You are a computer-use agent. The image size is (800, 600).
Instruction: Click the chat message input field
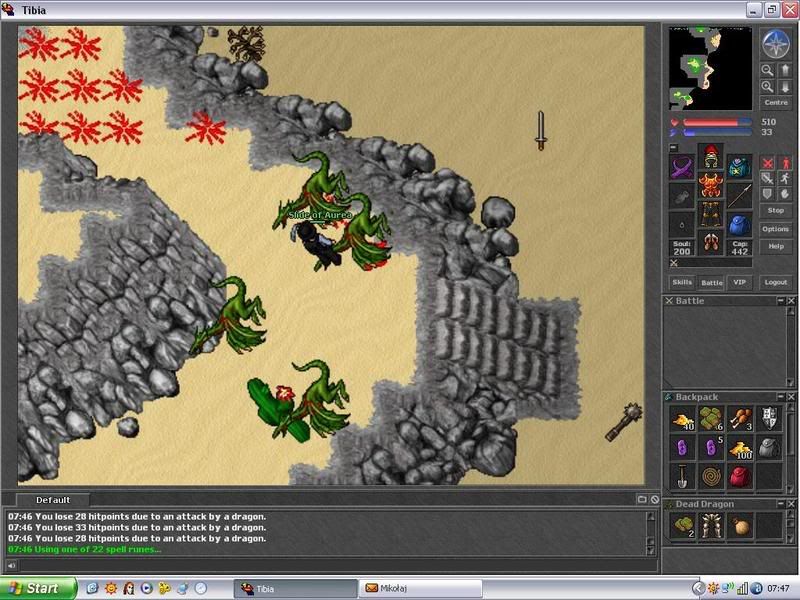(337, 565)
